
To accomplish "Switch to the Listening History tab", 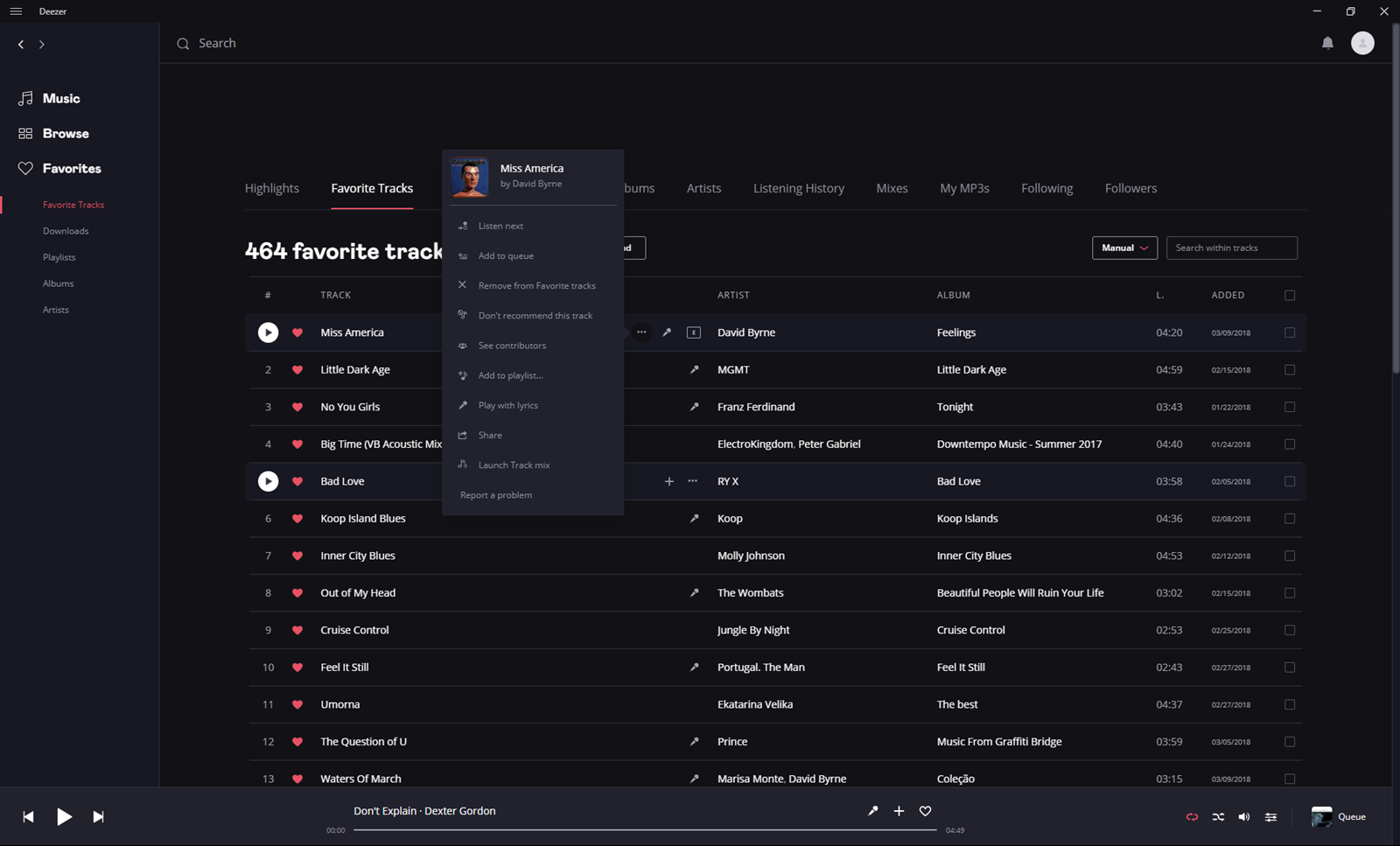I will [798, 188].
